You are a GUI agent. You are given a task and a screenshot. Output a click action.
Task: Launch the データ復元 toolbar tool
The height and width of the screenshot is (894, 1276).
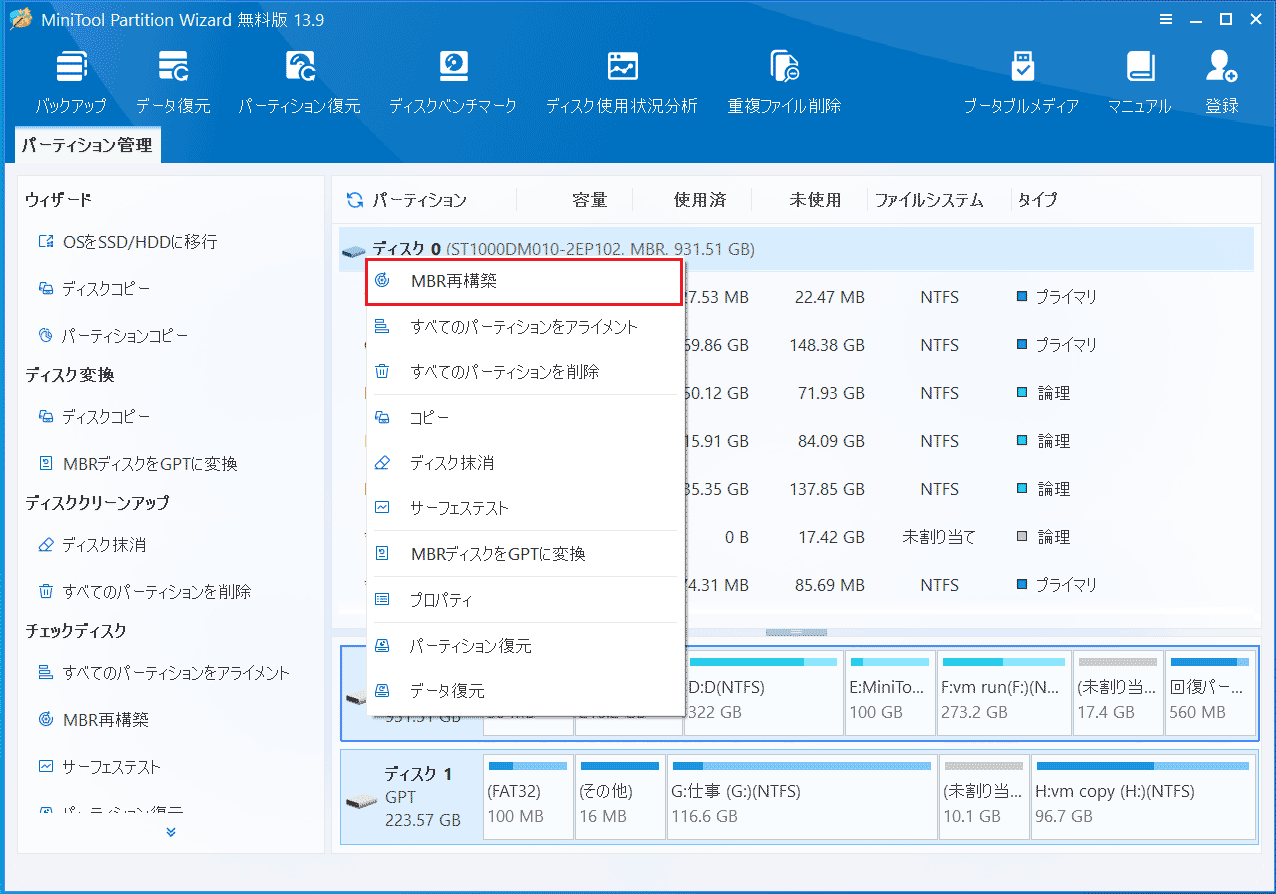point(173,82)
